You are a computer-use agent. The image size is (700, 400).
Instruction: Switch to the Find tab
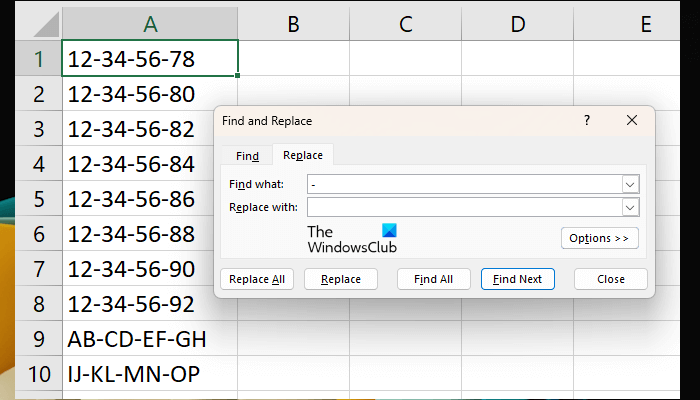[247, 156]
